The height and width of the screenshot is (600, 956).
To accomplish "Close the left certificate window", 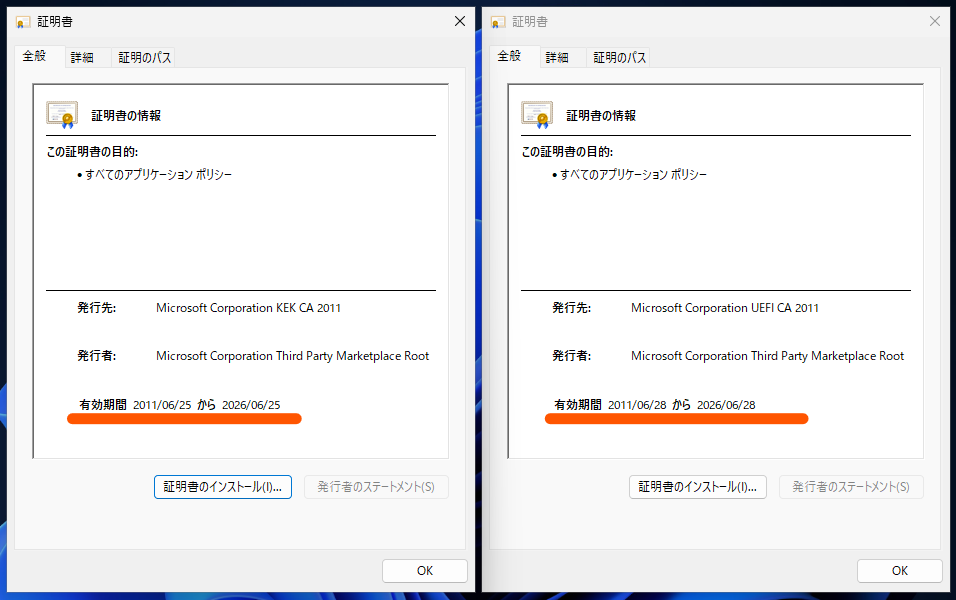I will (x=460, y=21).
